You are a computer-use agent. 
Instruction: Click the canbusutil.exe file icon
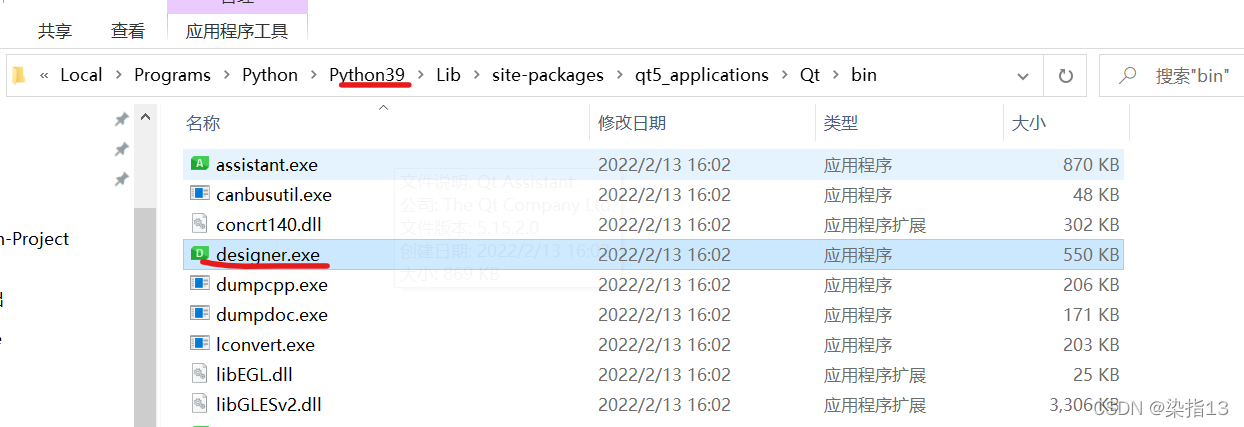(x=200, y=194)
